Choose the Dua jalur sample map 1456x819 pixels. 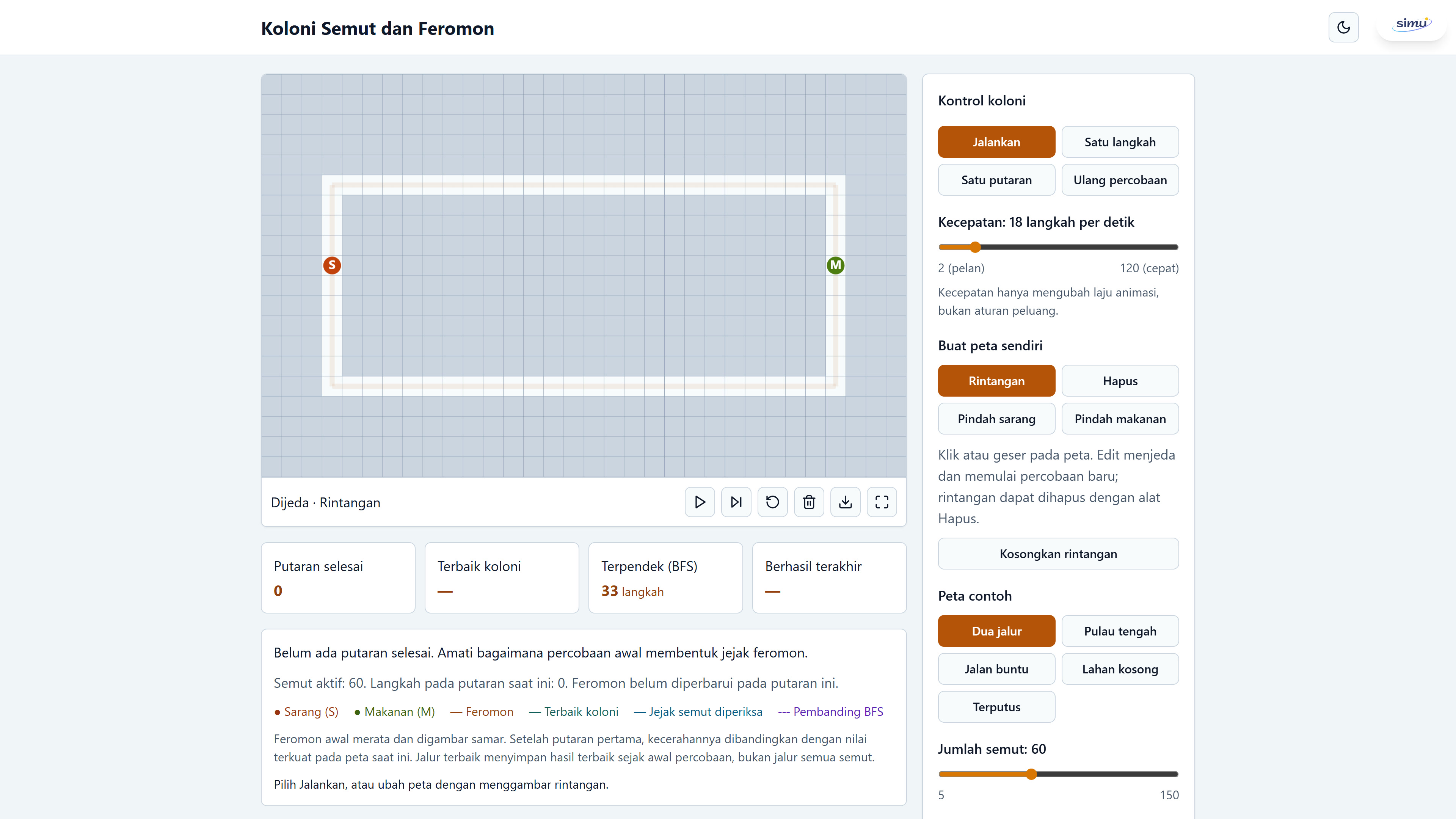[x=996, y=631]
